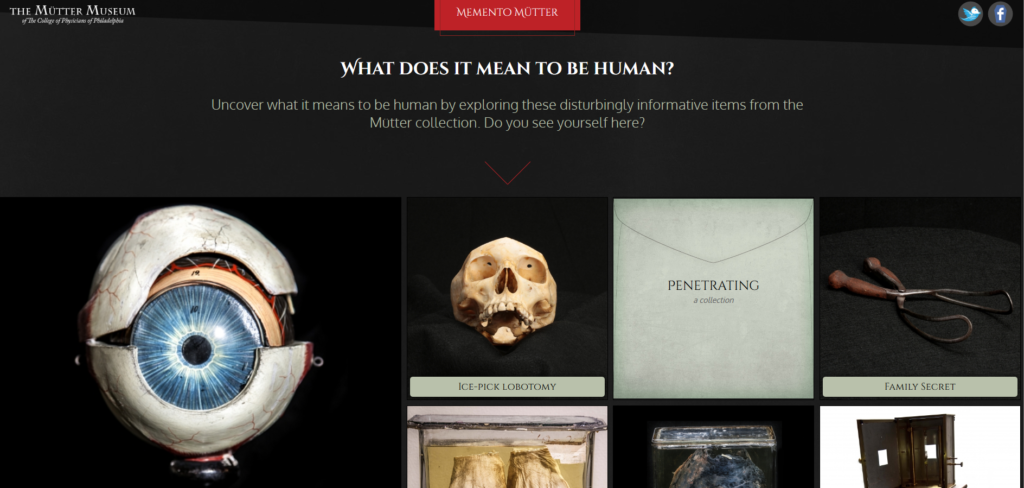Click the intro paragraph about the Mütter collection

tap(507, 114)
